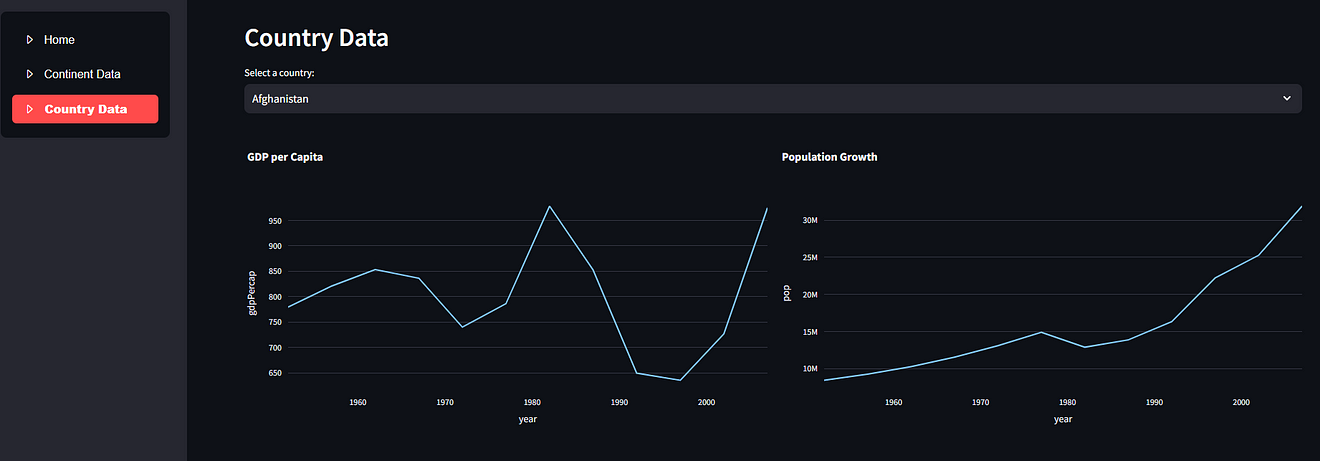Expand the country list using the chevron arrow

click(1286, 99)
